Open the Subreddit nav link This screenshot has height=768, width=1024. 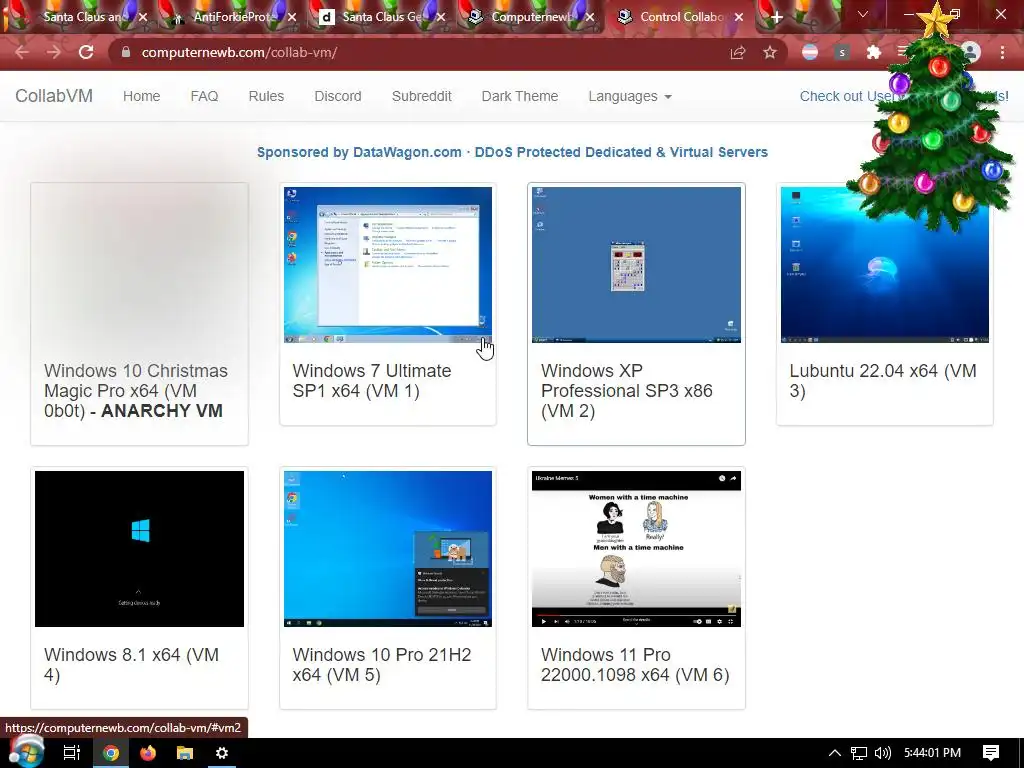tap(422, 96)
